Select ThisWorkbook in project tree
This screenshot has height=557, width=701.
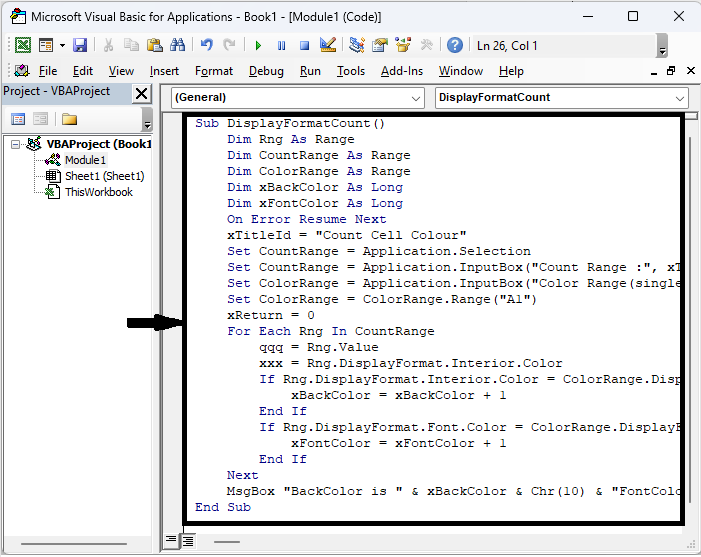click(99, 192)
